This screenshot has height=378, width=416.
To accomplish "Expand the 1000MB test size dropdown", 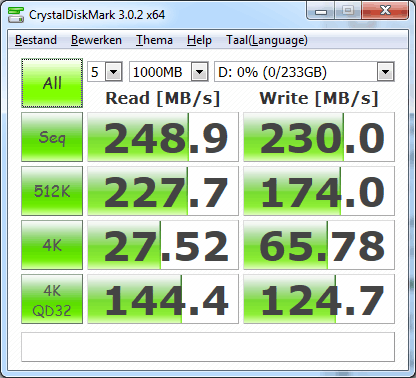I will coord(200,71).
